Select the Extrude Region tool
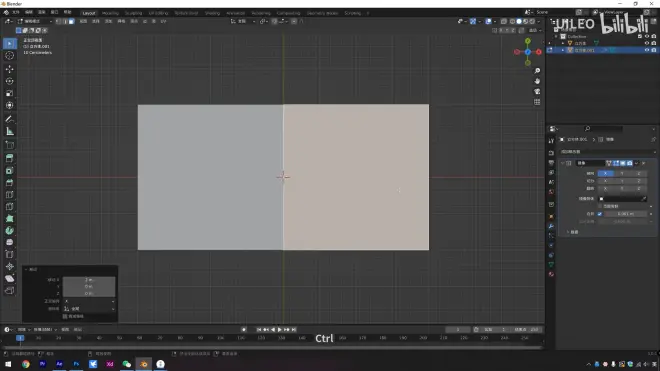 pos(10,158)
